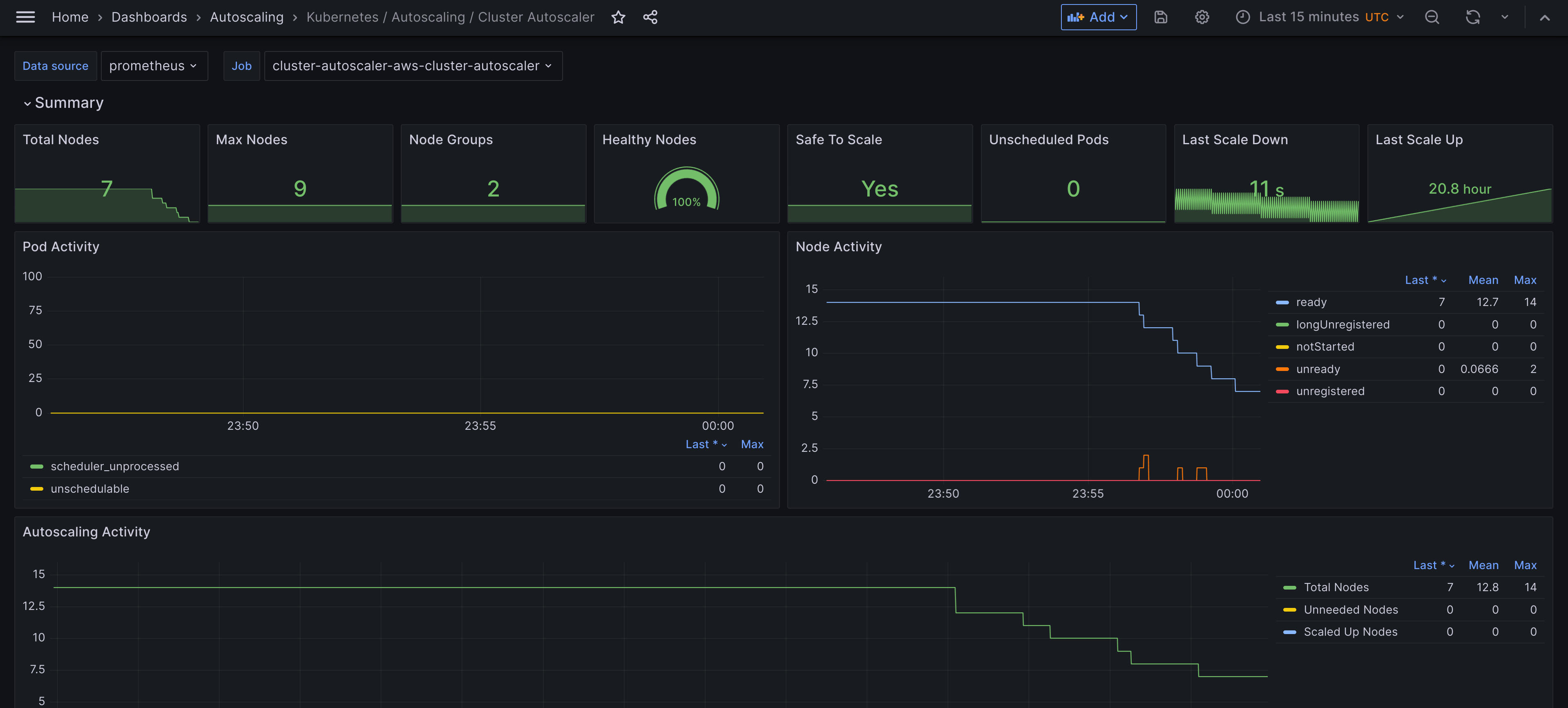
Task: Click the share dashboard icon
Action: coord(650,17)
